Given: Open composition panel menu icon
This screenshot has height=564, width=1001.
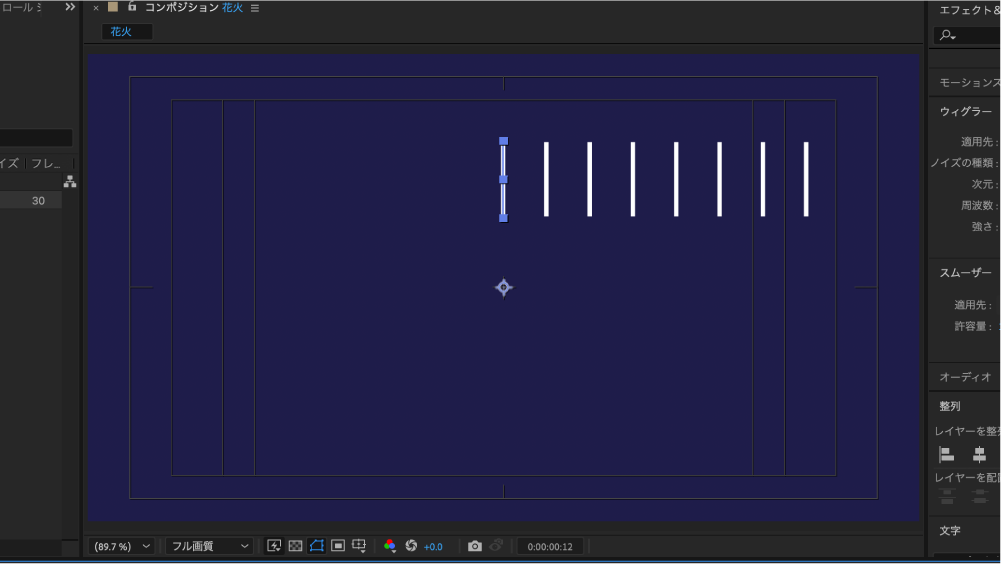Looking at the screenshot, I should 255,8.
